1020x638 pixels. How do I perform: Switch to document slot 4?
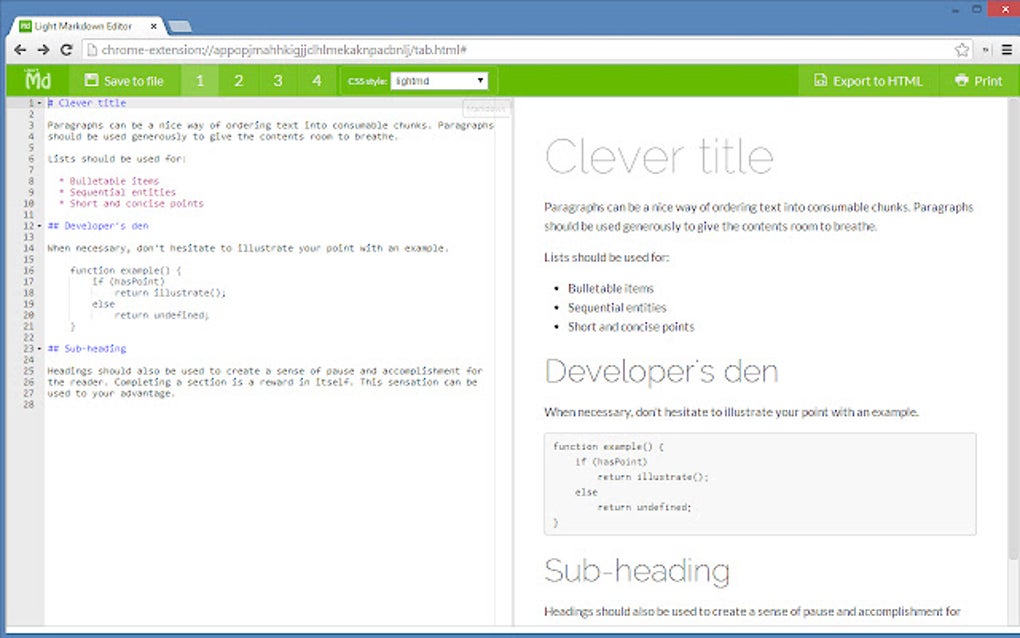click(x=317, y=80)
